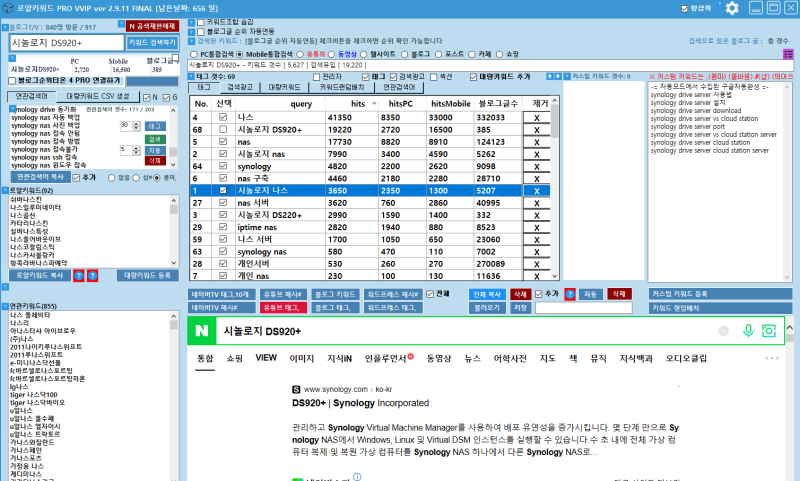Viewport: 800px width, 481px height.
Task: Clear Naver search box with gray X icon
Action: pyautogui.click(x=723, y=331)
